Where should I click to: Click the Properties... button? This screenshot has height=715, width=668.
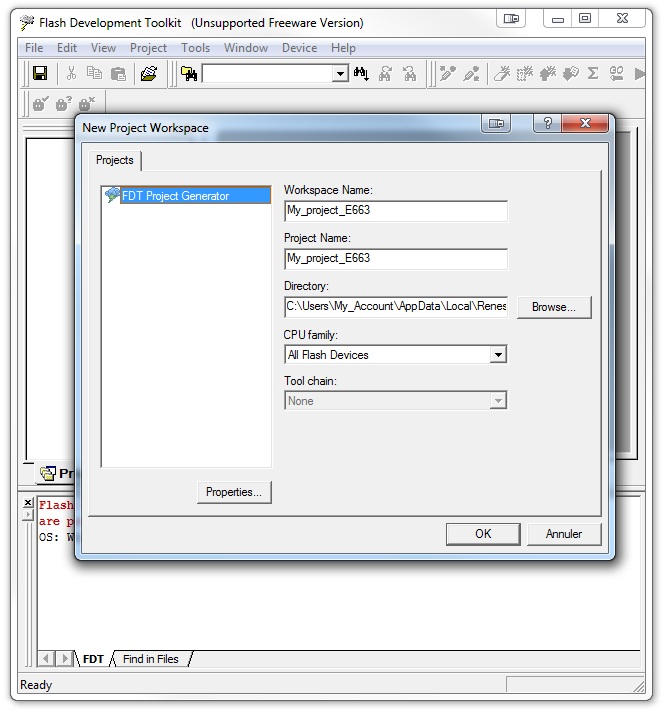pos(234,492)
